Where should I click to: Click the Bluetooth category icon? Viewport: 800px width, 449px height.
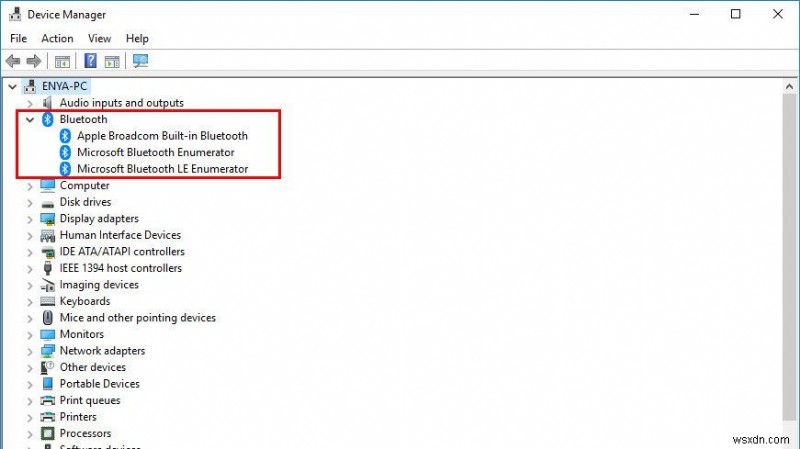47,119
